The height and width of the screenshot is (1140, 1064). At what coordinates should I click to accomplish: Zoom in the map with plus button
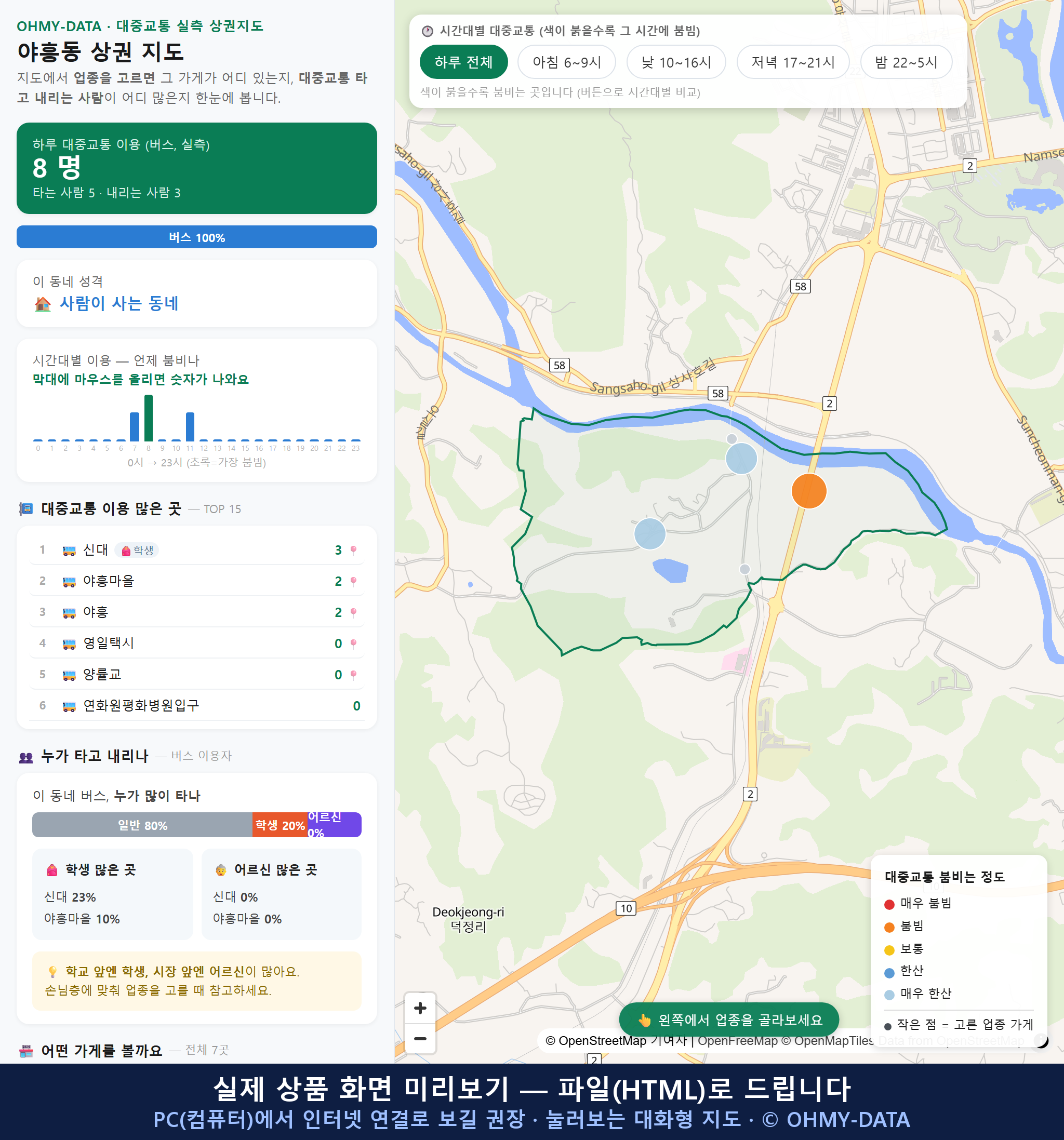click(420, 1008)
